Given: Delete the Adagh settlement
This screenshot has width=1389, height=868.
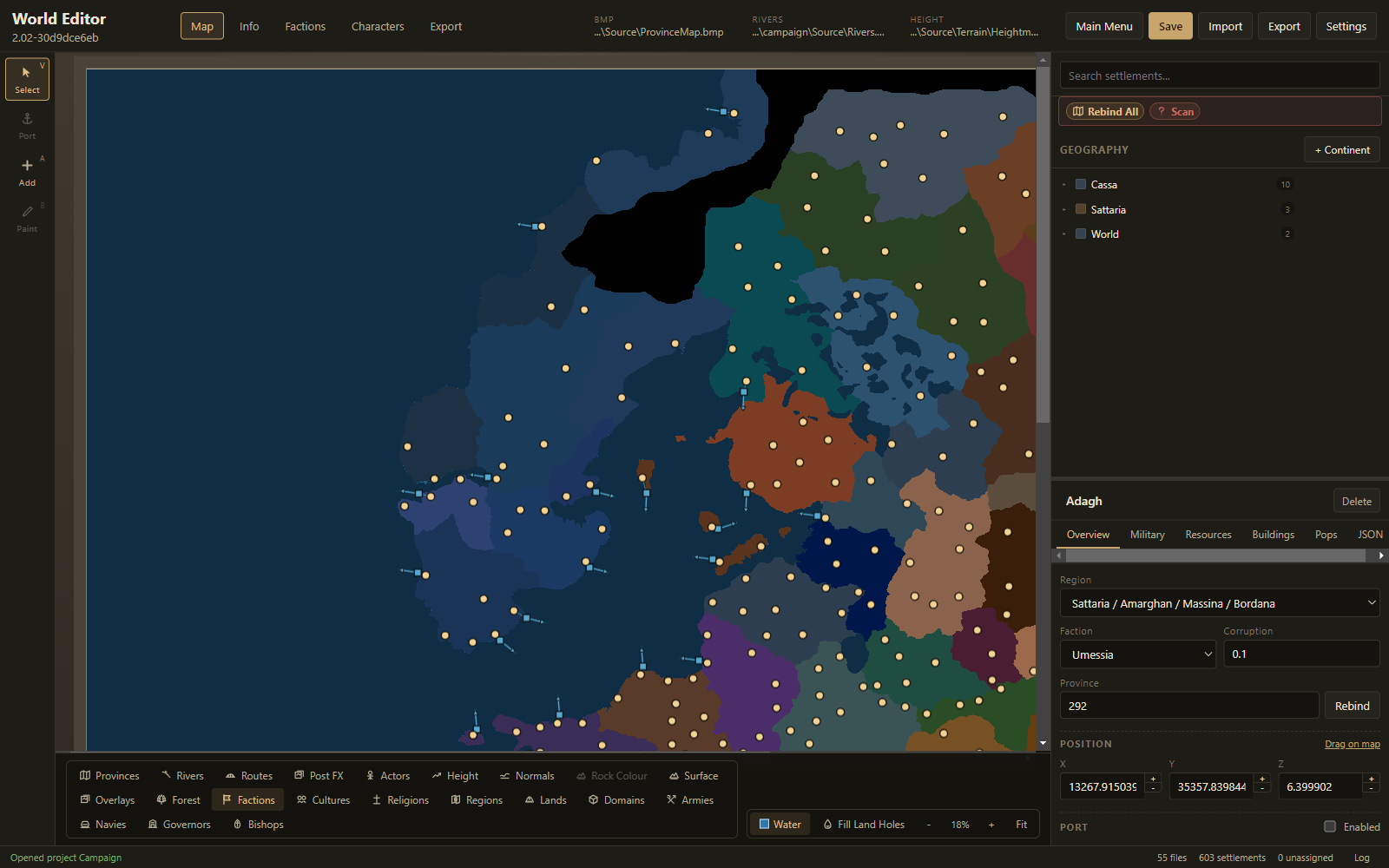Looking at the screenshot, I should pyautogui.click(x=1357, y=501).
